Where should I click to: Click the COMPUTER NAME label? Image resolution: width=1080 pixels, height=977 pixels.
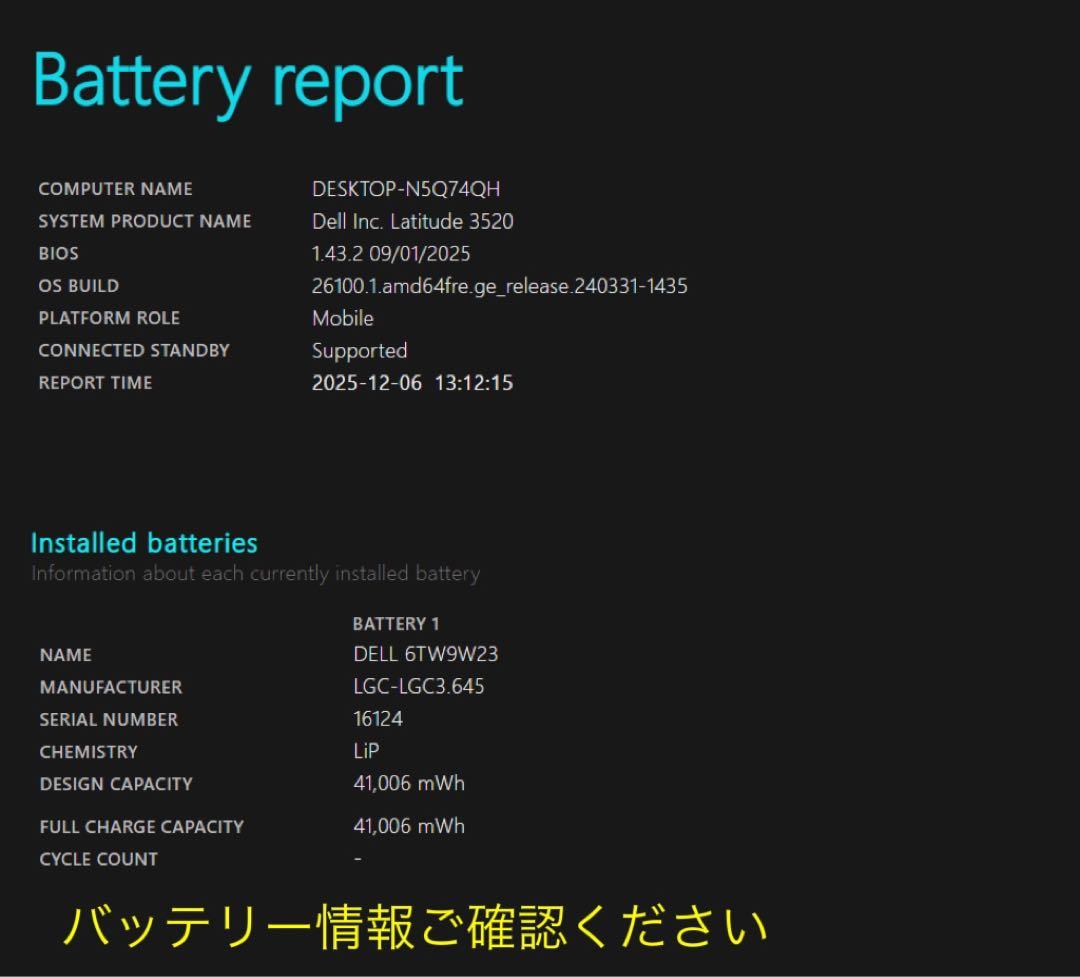pyautogui.click(x=115, y=188)
